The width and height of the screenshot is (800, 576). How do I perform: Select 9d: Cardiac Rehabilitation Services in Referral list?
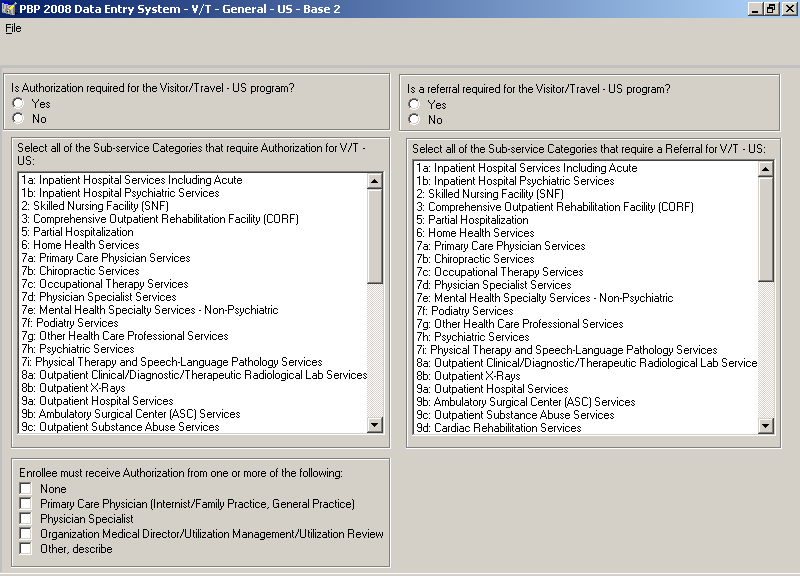(x=586, y=428)
